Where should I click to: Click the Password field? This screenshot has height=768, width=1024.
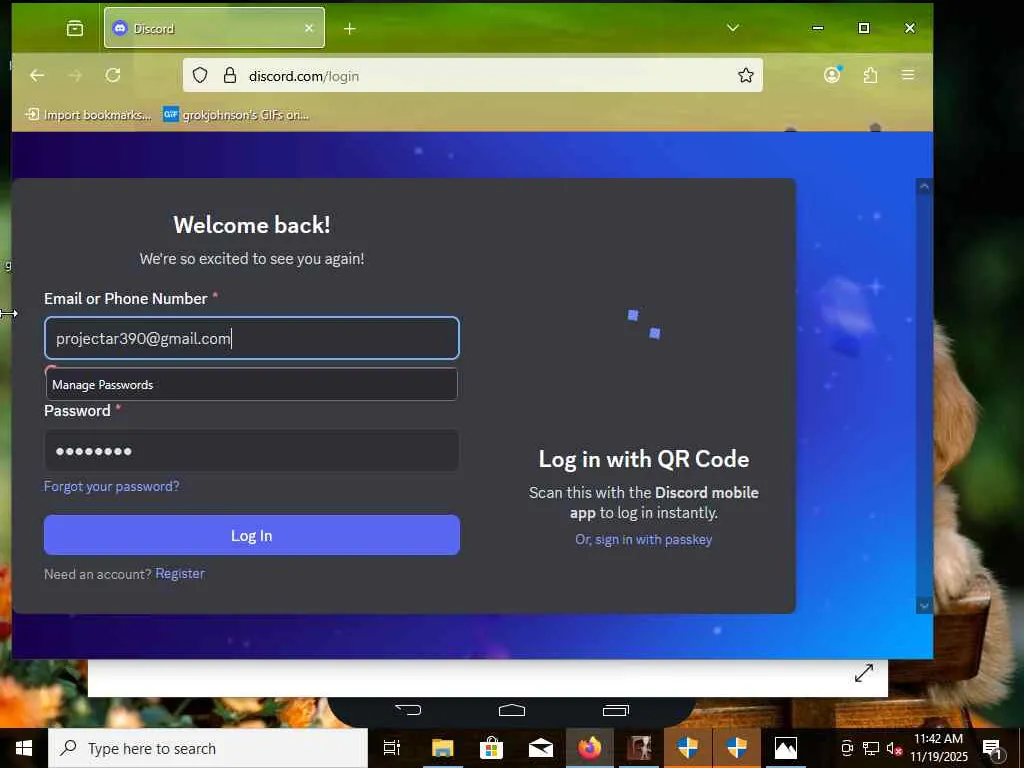[251, 451]
